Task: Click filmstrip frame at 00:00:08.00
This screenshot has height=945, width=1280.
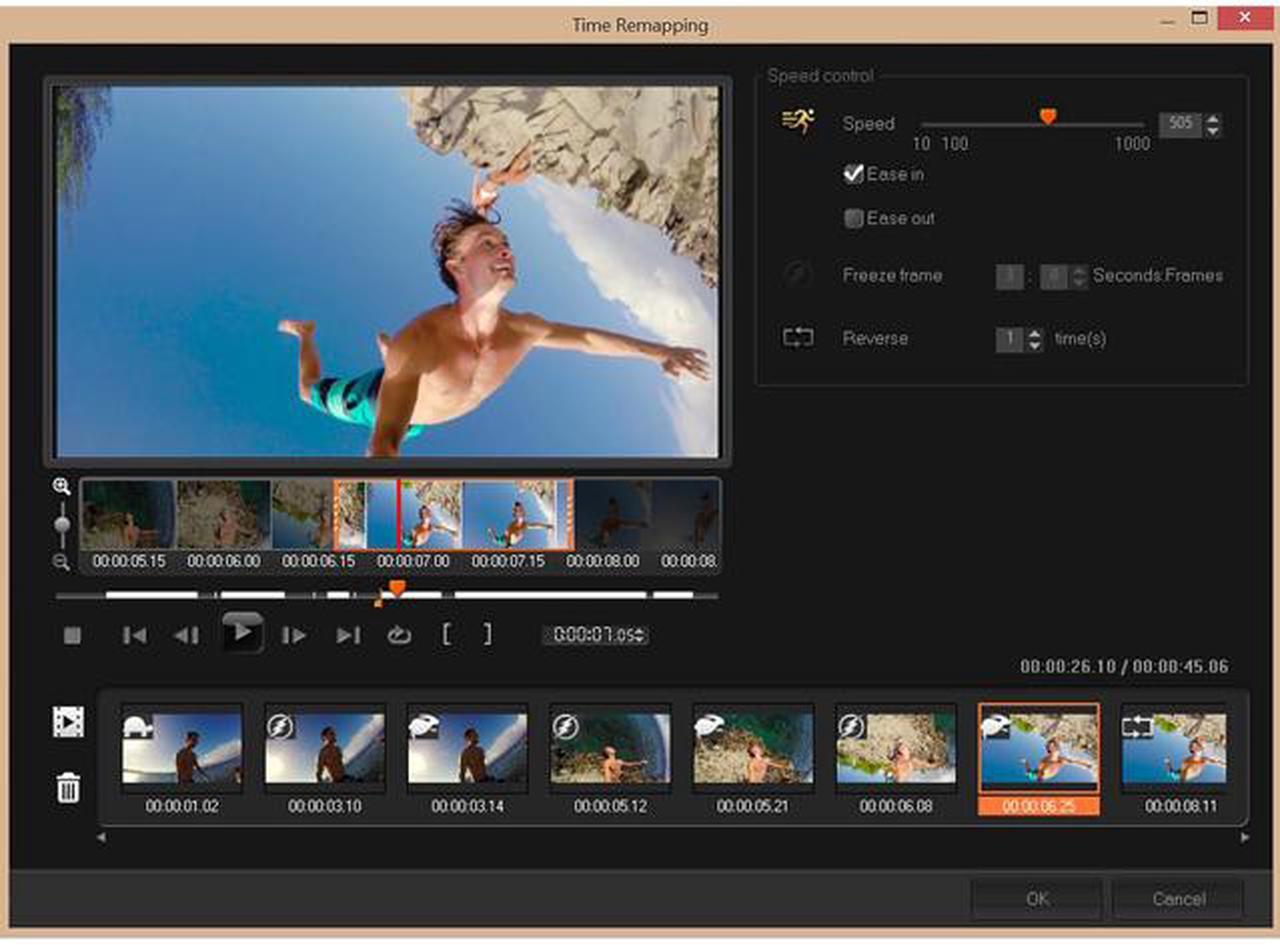Action: (603, 514)
